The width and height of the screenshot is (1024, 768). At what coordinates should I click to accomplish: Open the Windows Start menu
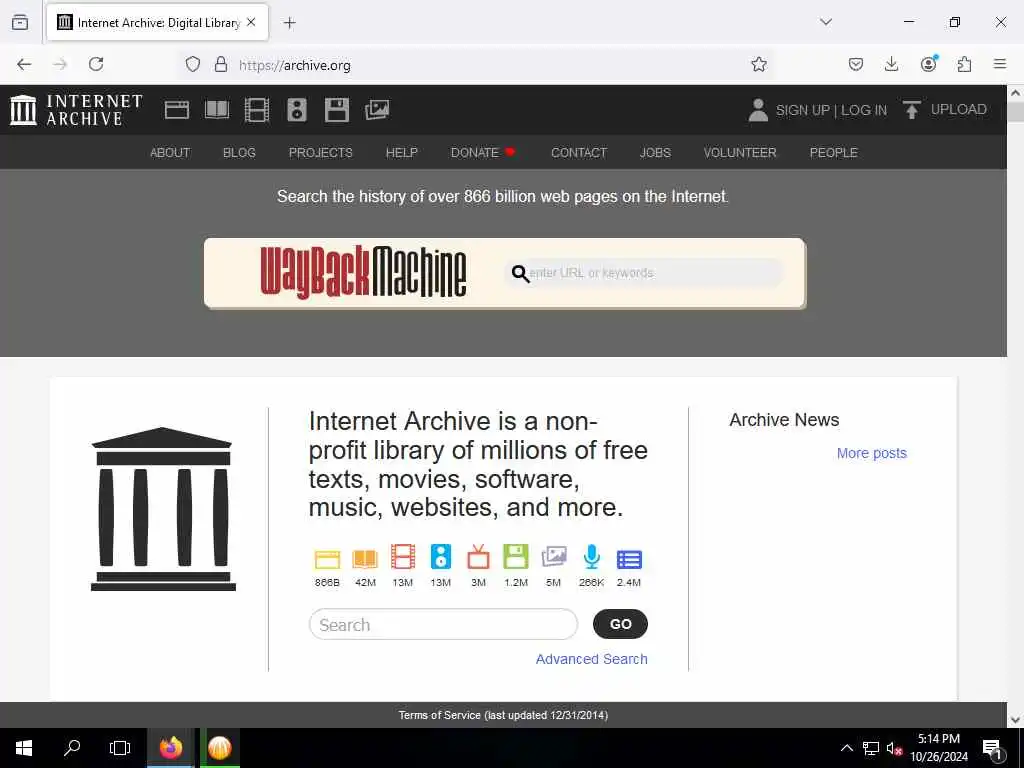pyautogui.click(x=24, y=748)
